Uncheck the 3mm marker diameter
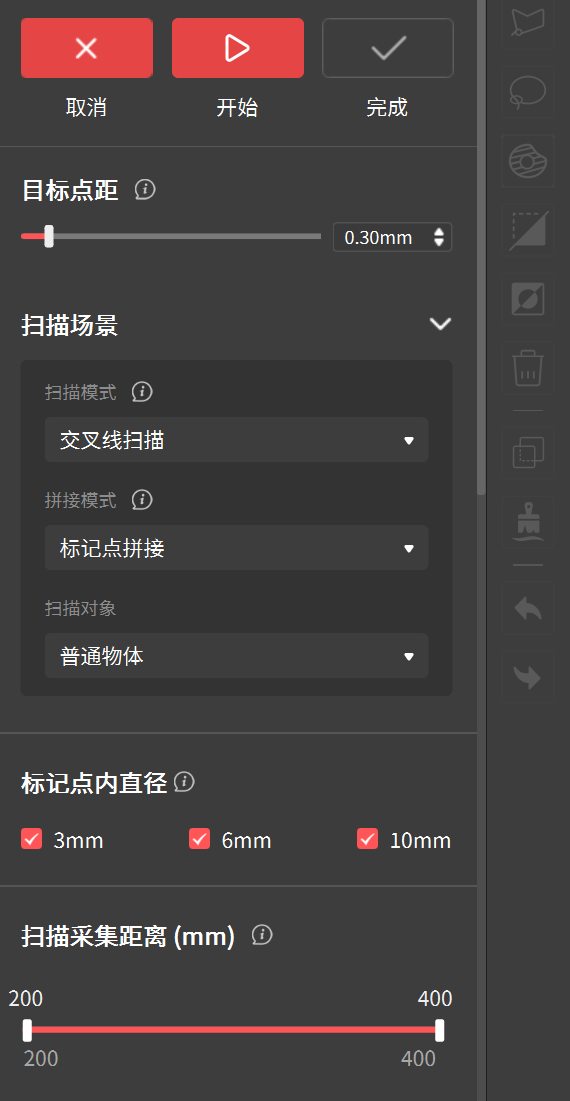This screenshot has width=570, height=1101. point(31,839)
